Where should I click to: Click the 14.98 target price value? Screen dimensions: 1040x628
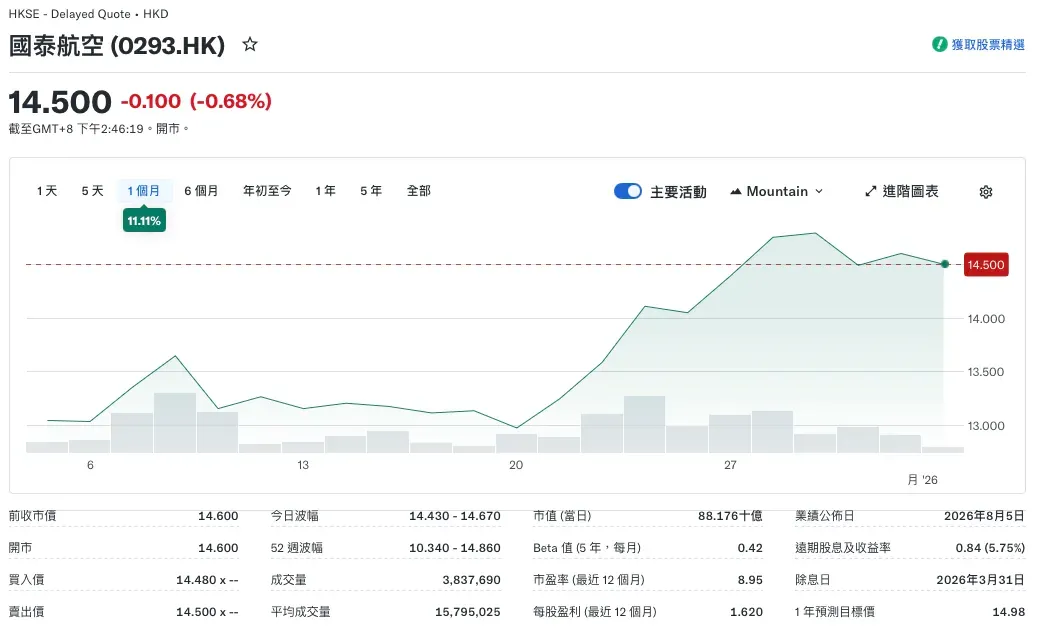1009,611
